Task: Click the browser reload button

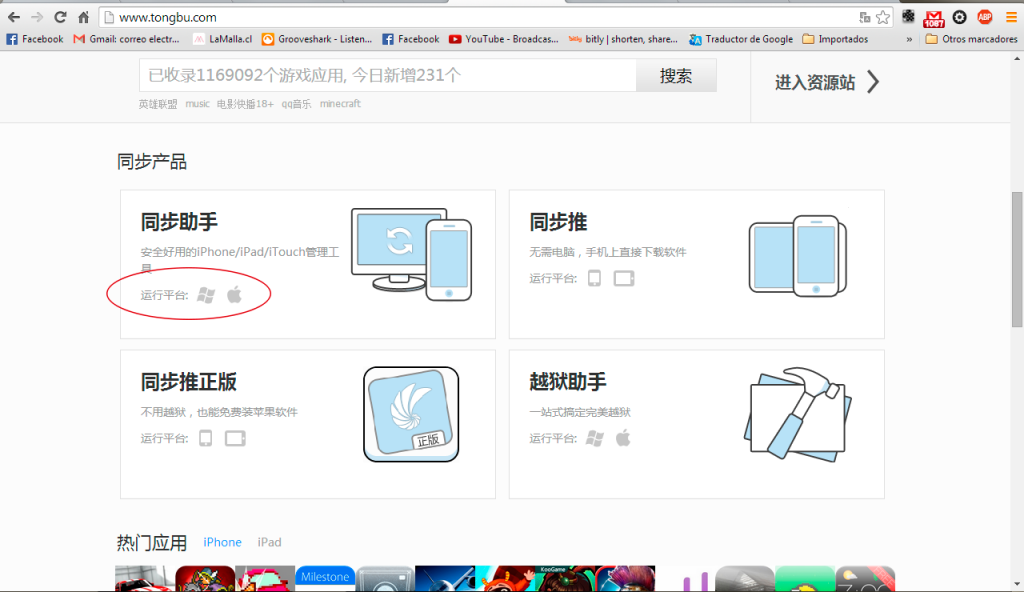Action: click(60, 17)
